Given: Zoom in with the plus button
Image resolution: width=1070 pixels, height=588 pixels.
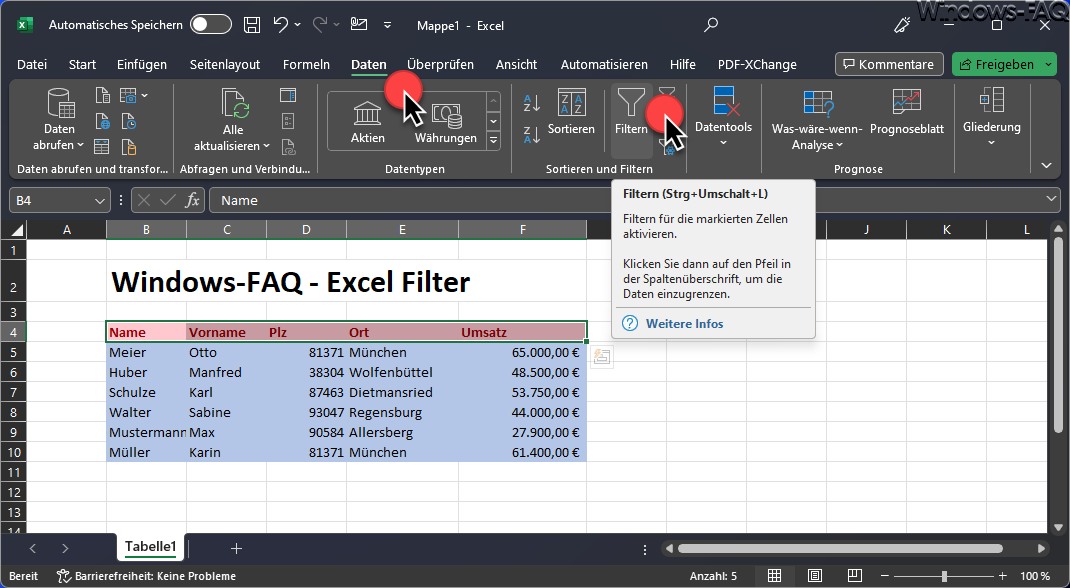Looking at the screenshot, I should [x=1002, y=576].
